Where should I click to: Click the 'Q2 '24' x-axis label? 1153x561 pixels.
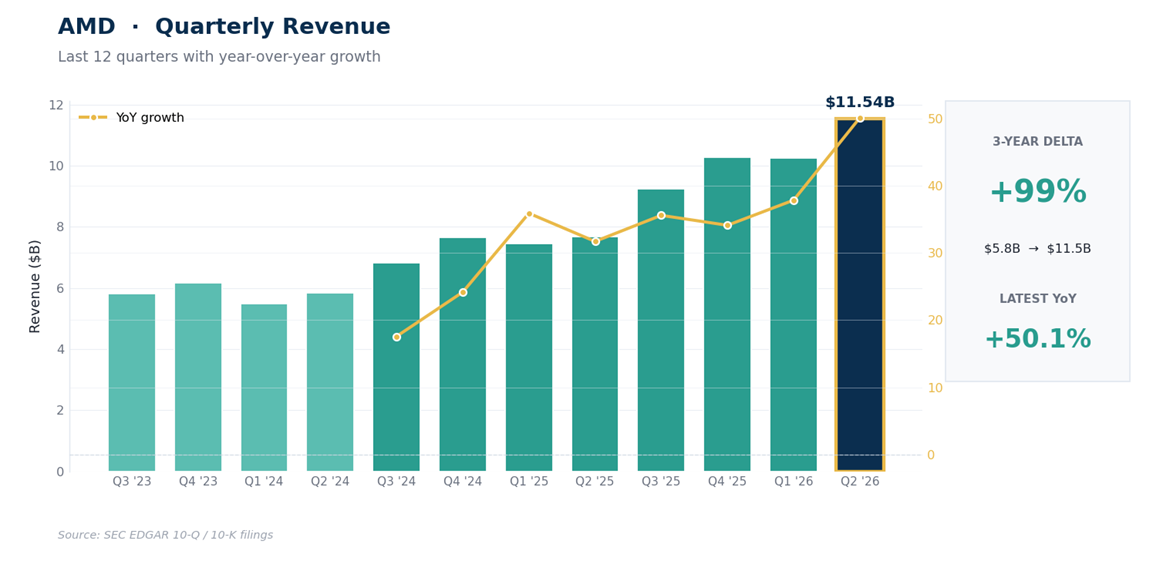click(x=330, y=482)
